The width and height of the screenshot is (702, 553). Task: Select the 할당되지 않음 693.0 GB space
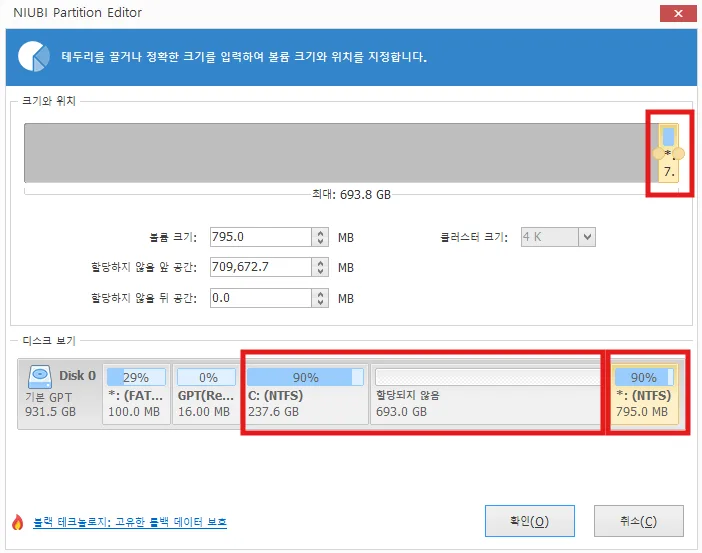[487, 394]
